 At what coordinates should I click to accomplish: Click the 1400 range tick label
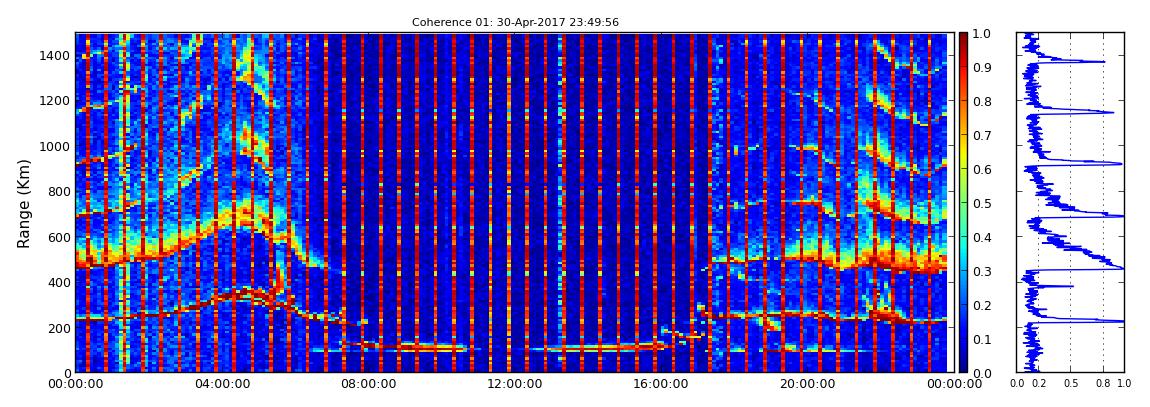tap(55, 56)
